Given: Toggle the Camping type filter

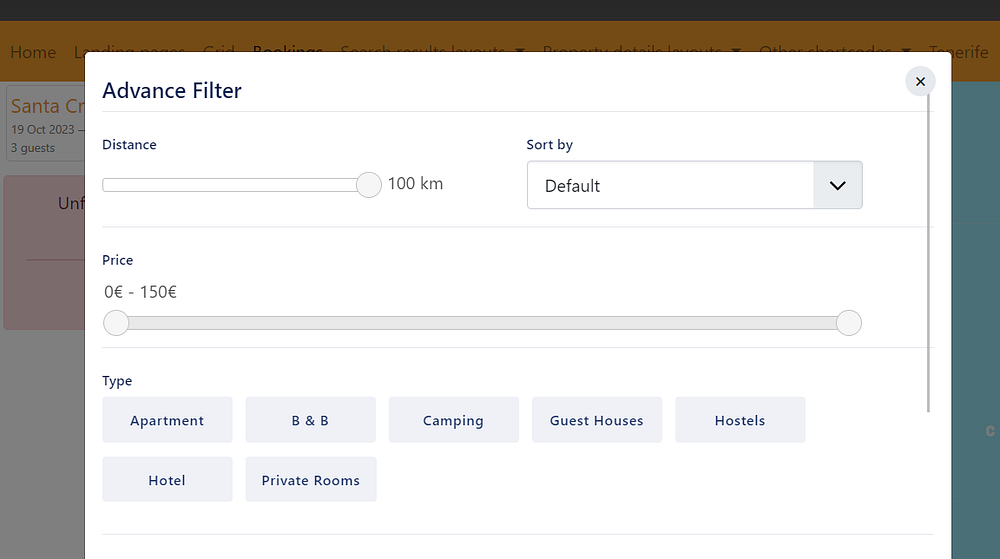Looking at the screenshot, I should pos(453,420).
